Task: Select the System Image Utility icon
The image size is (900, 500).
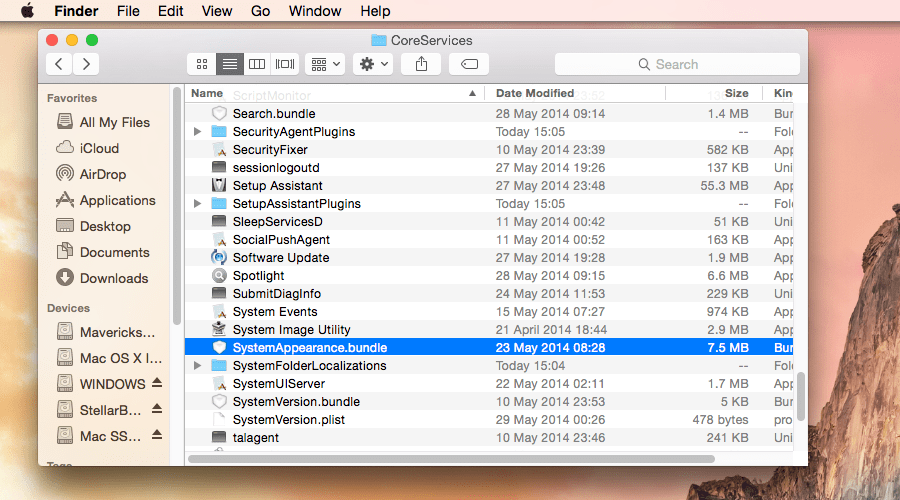Action: click(219, 330)
